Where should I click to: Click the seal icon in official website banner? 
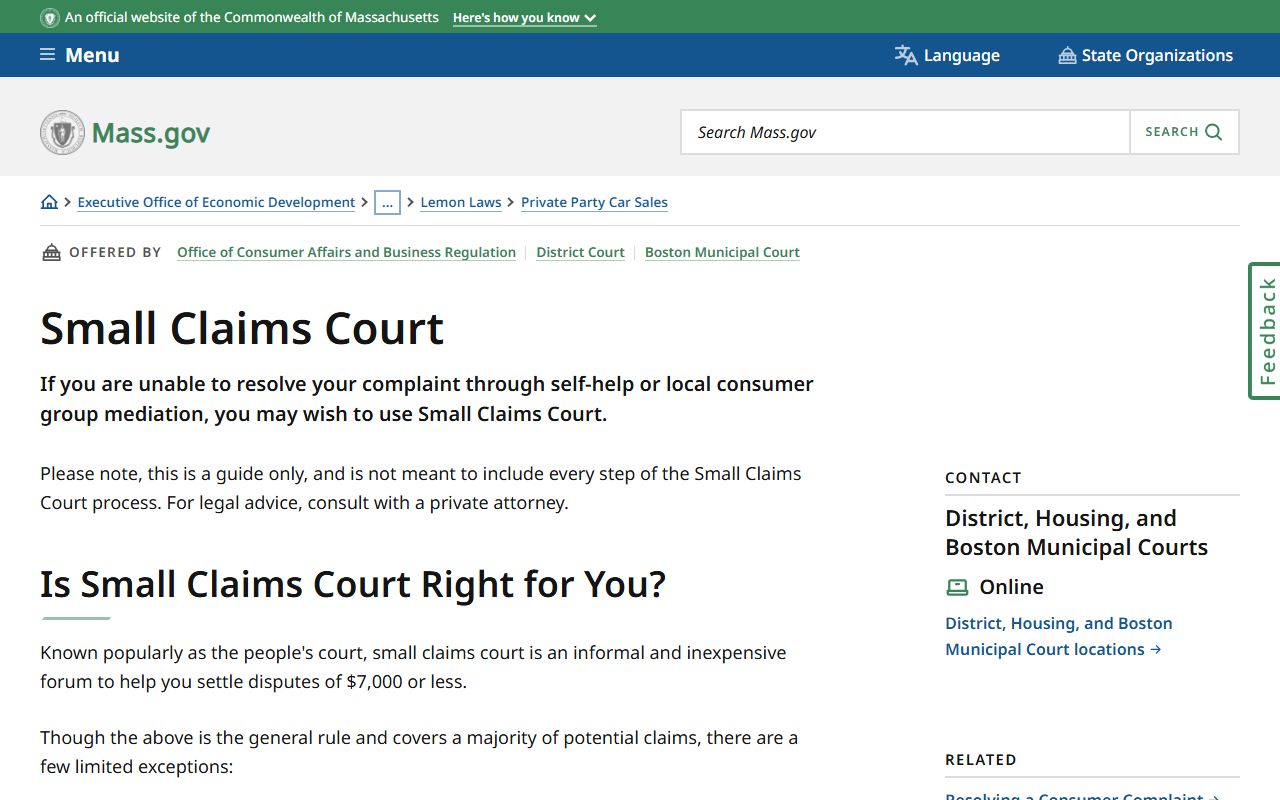(x=49, y=18)
